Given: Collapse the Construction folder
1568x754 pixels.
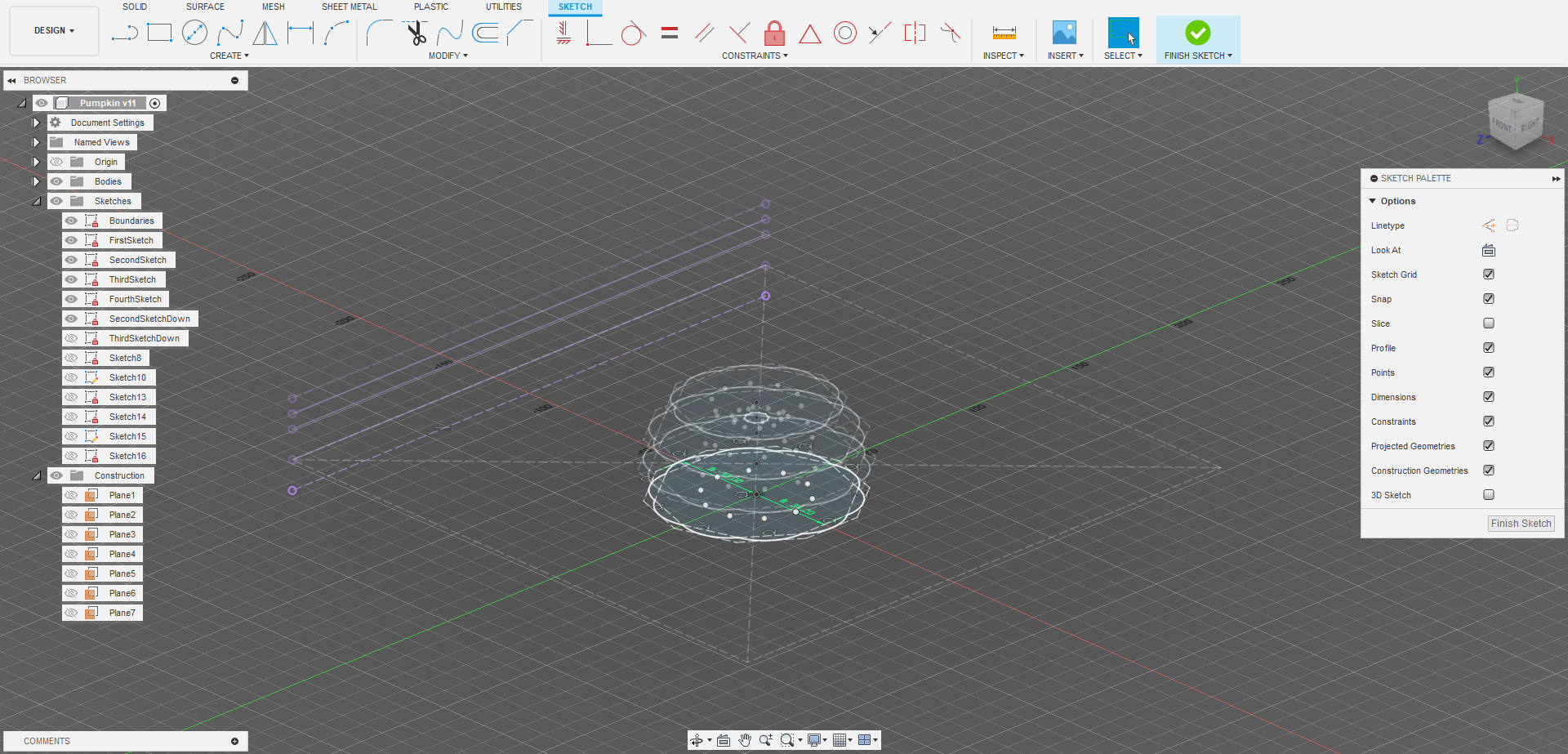Looking at the screenshot, I should pos(36,475).
